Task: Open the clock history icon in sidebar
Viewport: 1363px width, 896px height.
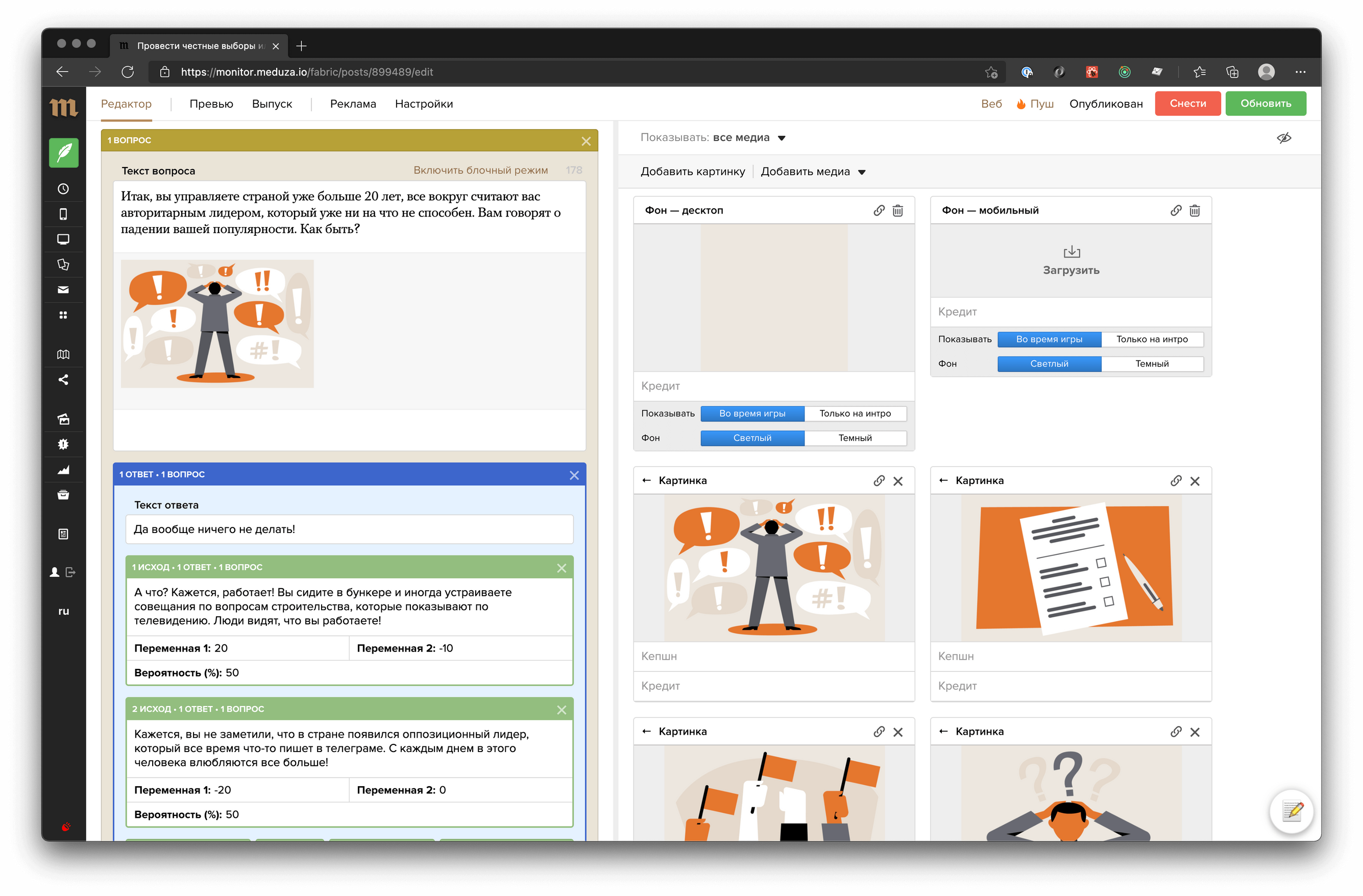Action: click(64, 189)
